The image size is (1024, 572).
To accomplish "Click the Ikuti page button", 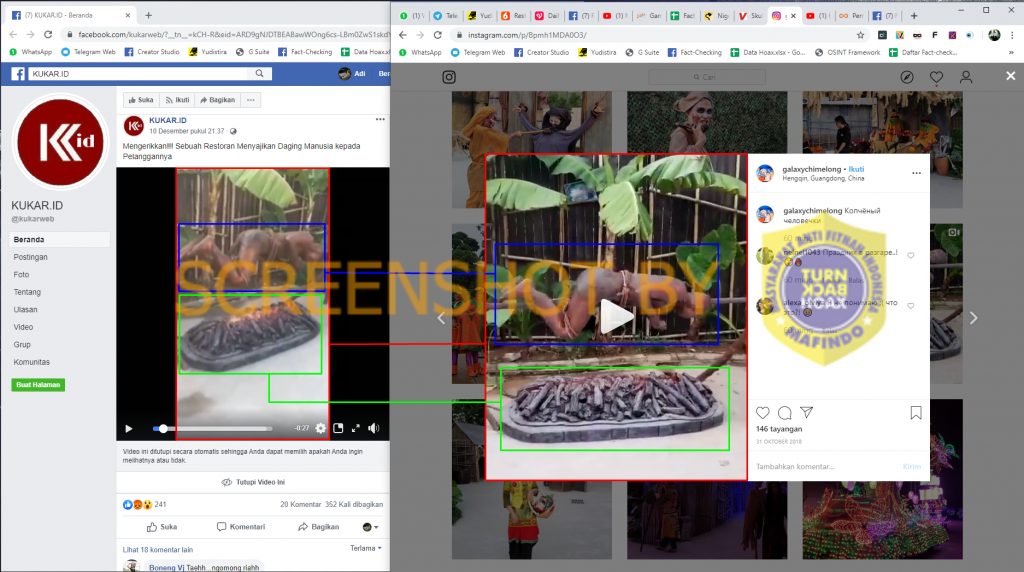I will coord(177,100).
